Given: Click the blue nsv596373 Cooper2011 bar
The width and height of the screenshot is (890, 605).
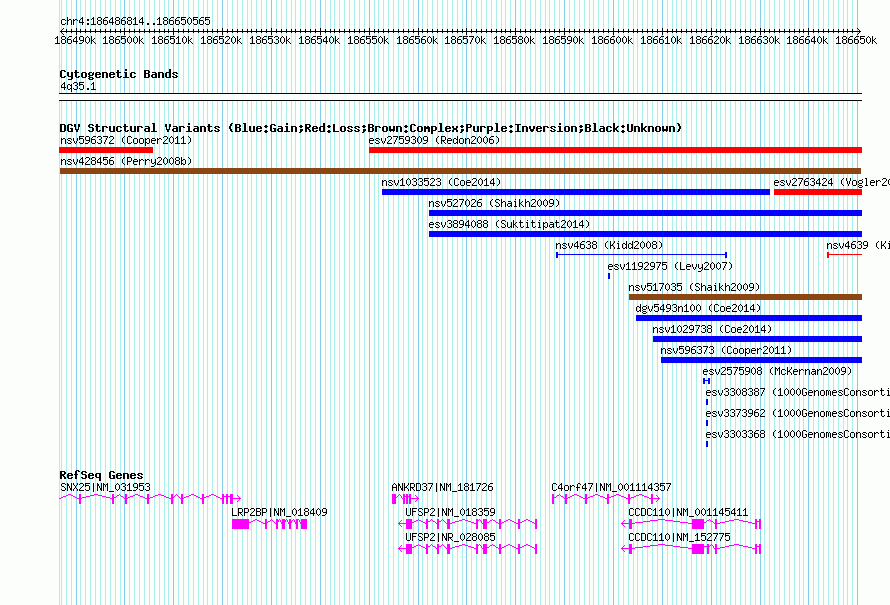Looking at the screenshot, I should click(762, 360).
